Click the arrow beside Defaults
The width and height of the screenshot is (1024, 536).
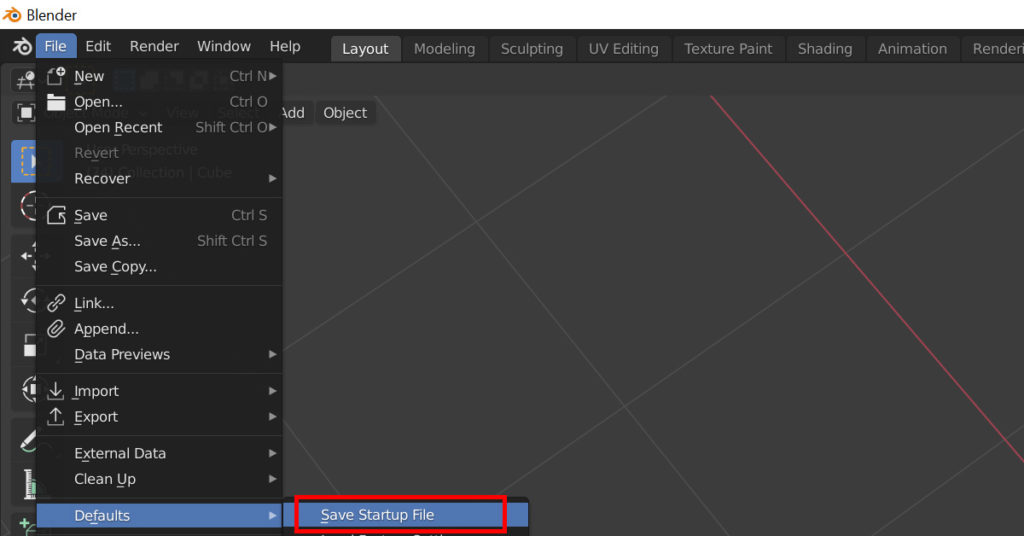272,516
